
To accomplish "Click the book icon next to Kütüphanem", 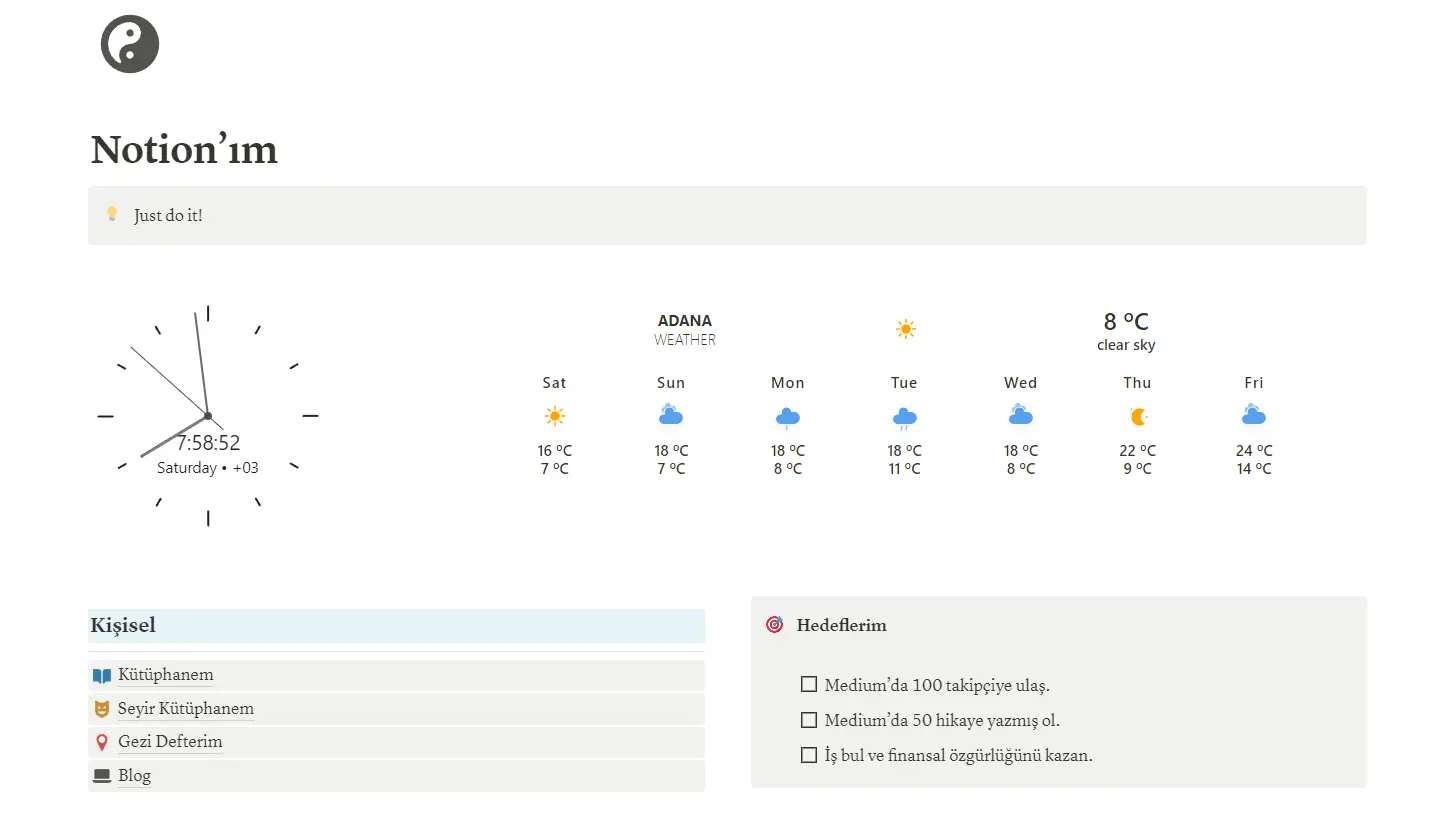I will [x=102, y=676].
